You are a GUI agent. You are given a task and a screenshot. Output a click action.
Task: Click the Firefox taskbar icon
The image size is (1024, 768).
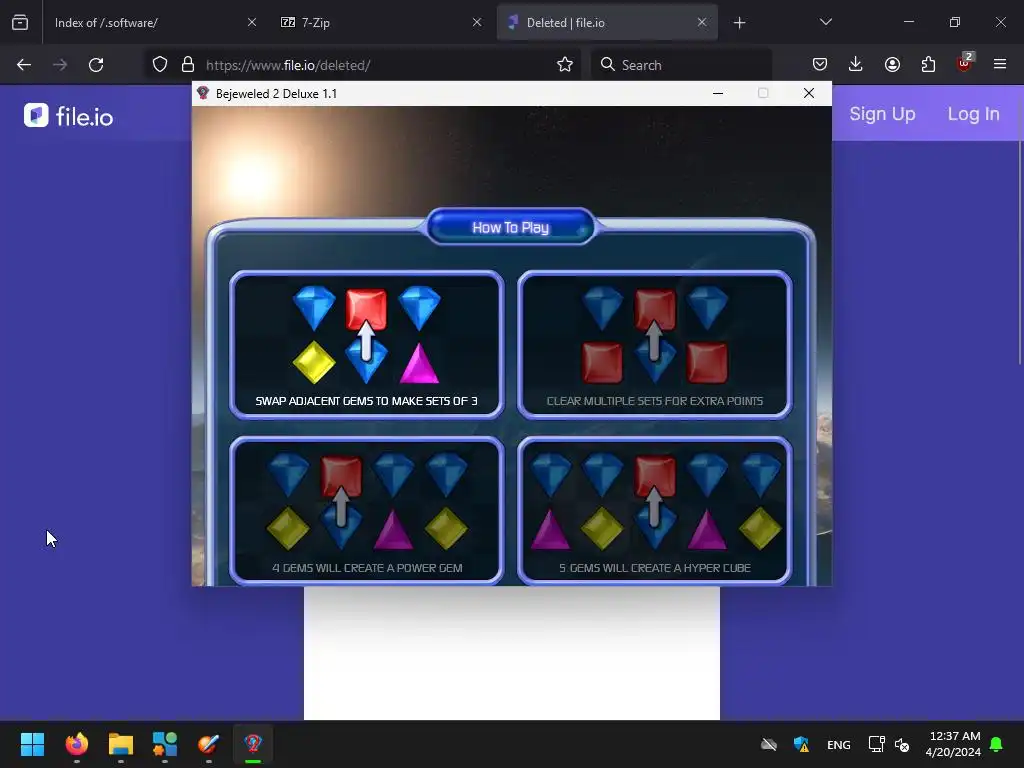click(x=76, y=744)
